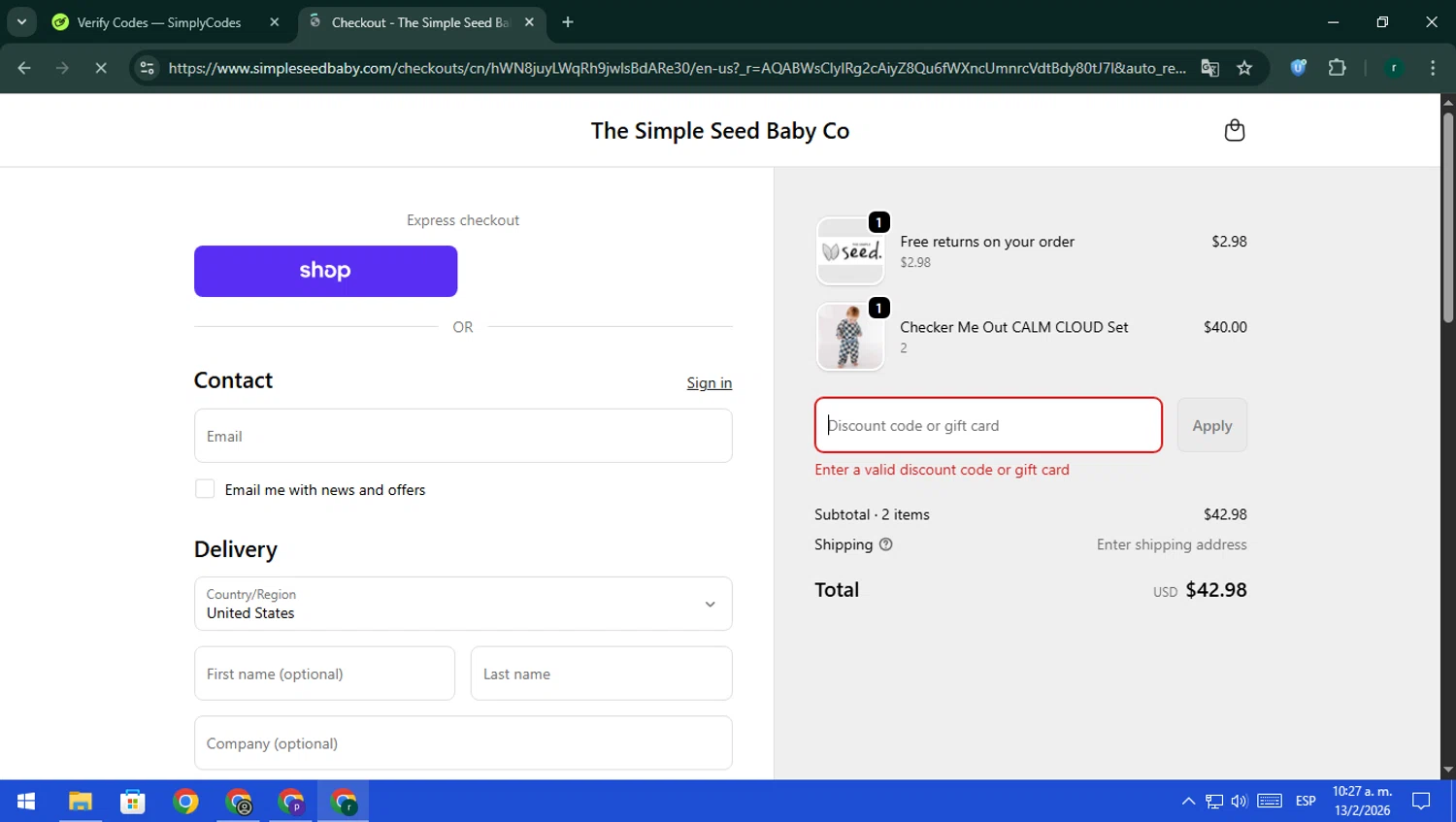This screenshot has width=1456, height=822.
Task: Open site information icon in address bar
Action: click(147, 68)
